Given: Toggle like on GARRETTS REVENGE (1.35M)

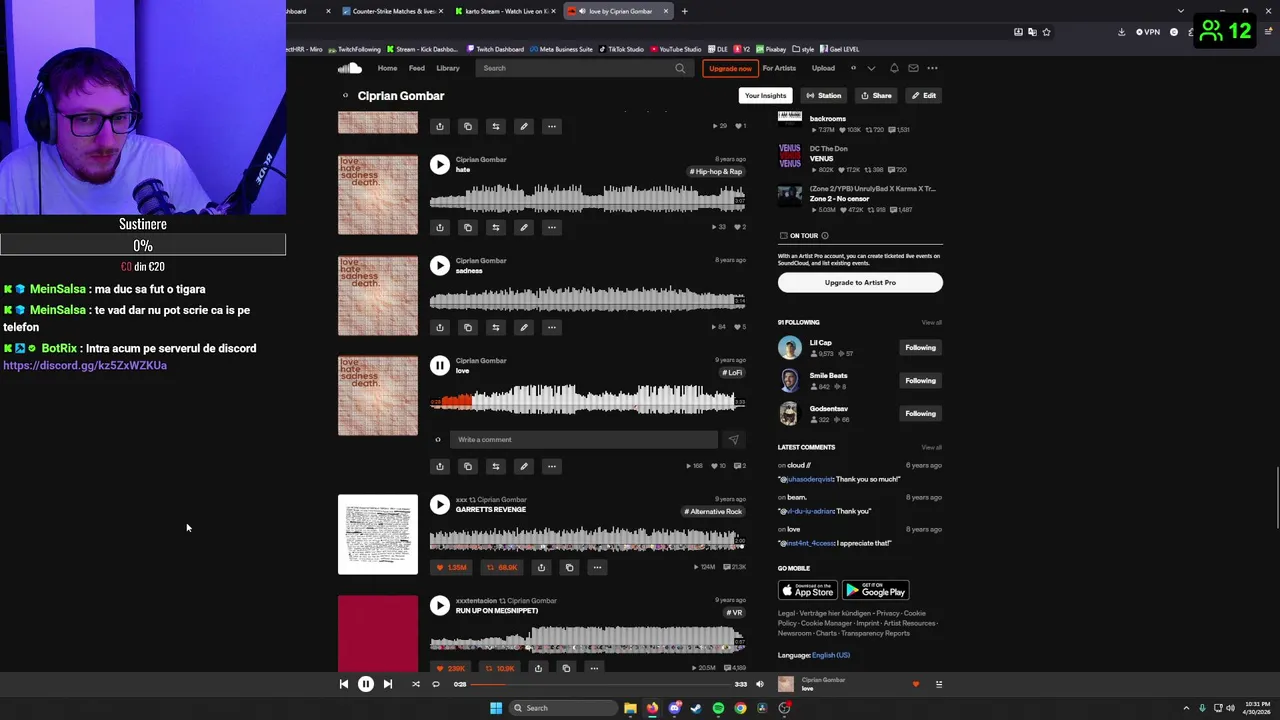Looking at the screenshot, I should point(451,568).
